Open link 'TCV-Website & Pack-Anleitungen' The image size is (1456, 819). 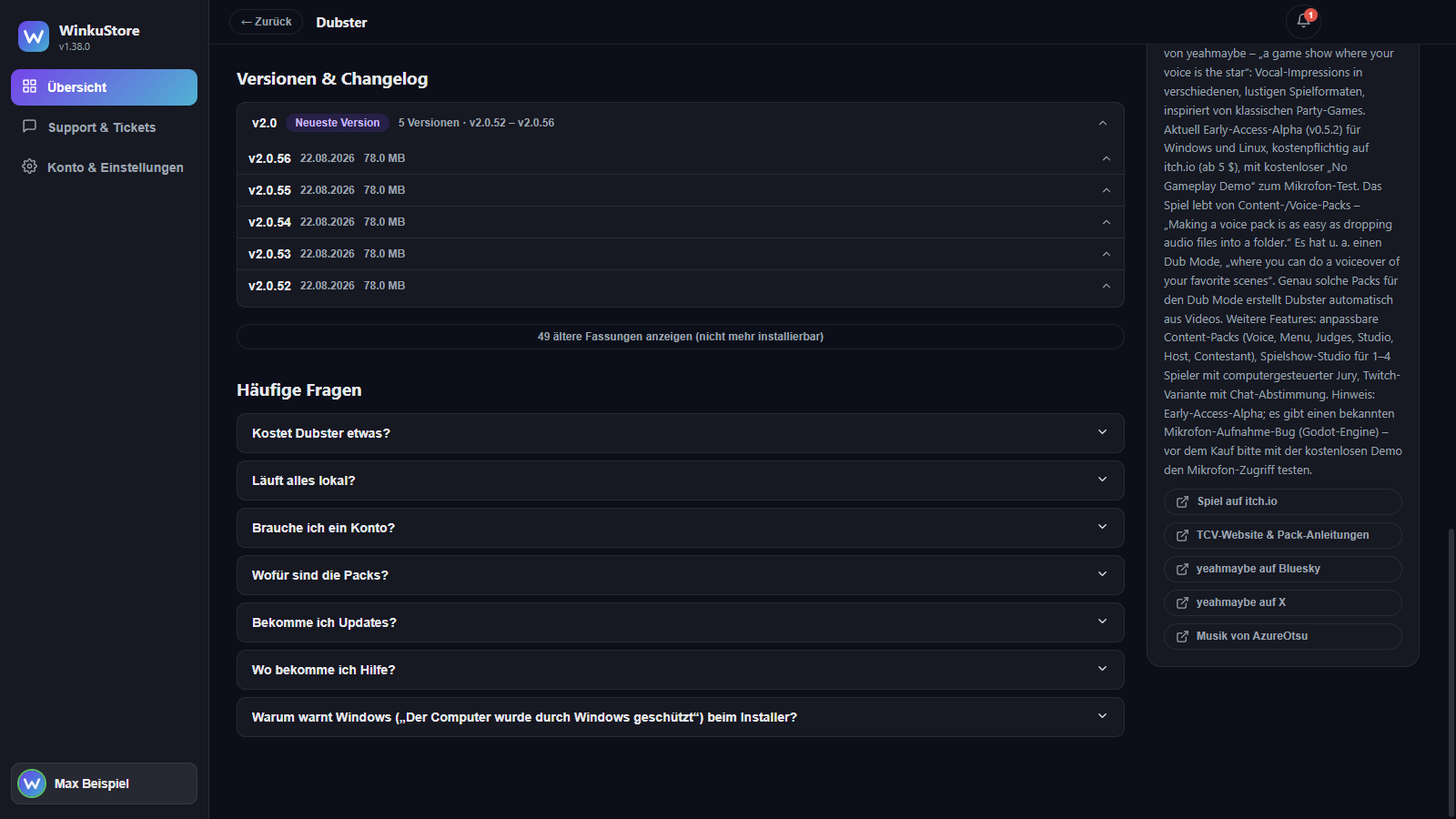pos(1282,535)
